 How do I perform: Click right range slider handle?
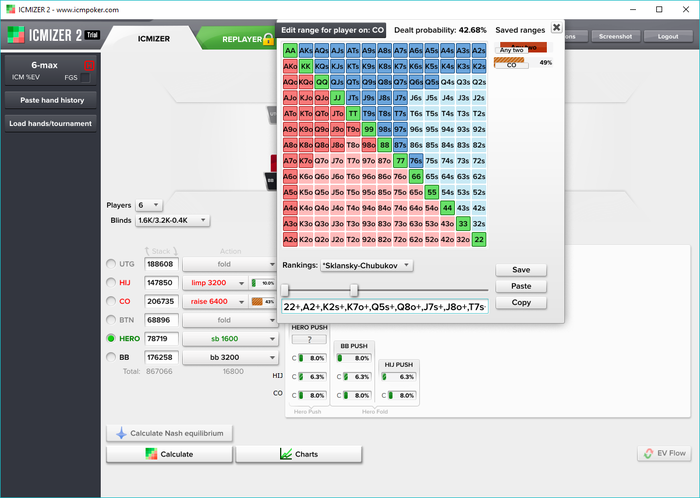pos(354,290)
